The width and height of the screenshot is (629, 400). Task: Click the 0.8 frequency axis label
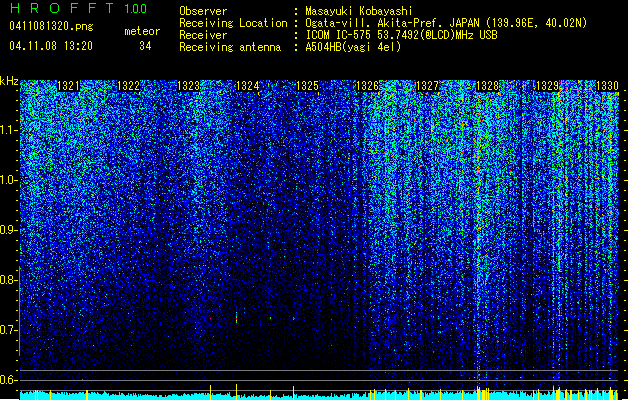tap(8, 280)
